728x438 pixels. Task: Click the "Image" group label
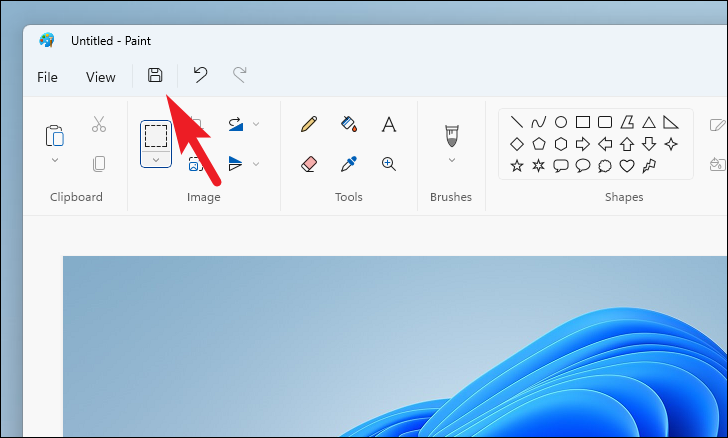point(204,197)
